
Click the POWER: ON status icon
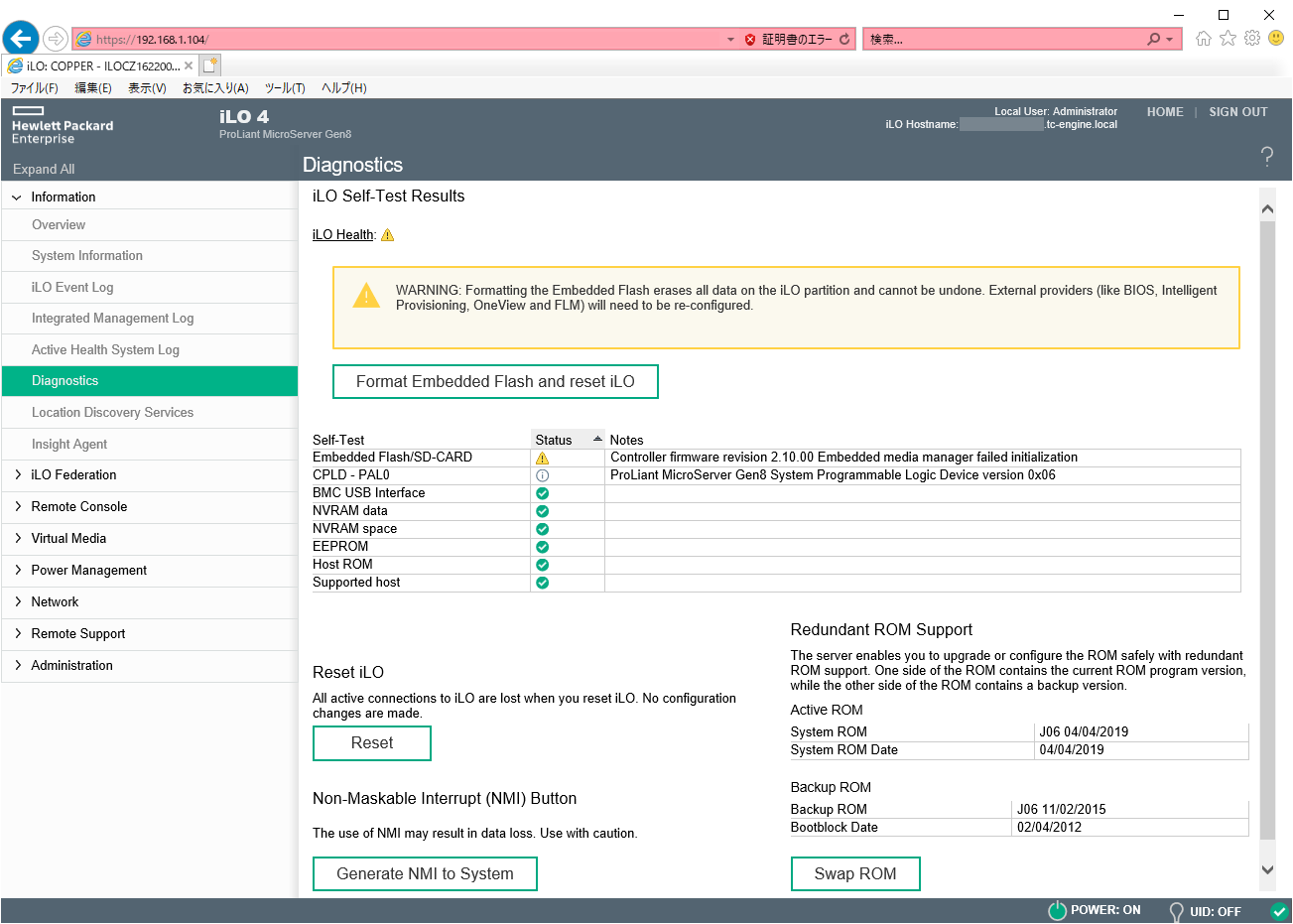[1058, 910]
